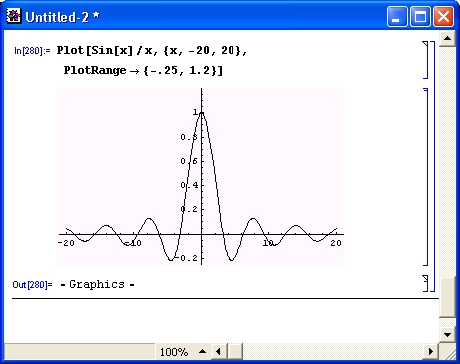Screen dimensions: 460x364
Task: Click the Sin[x]/x plot graphic
Action: tap(200, 176)
